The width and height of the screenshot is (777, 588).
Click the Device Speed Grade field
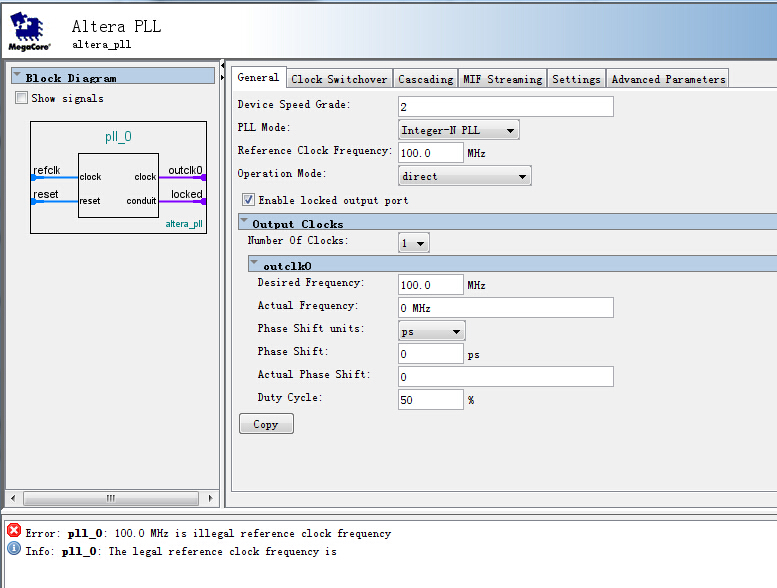coord(506,107)
